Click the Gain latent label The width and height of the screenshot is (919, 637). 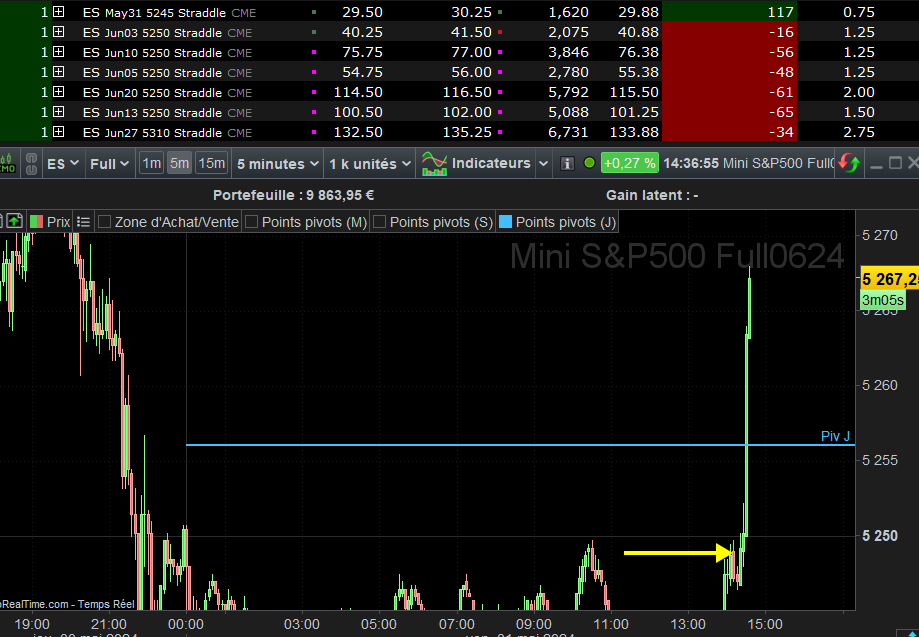pos(652,195)
